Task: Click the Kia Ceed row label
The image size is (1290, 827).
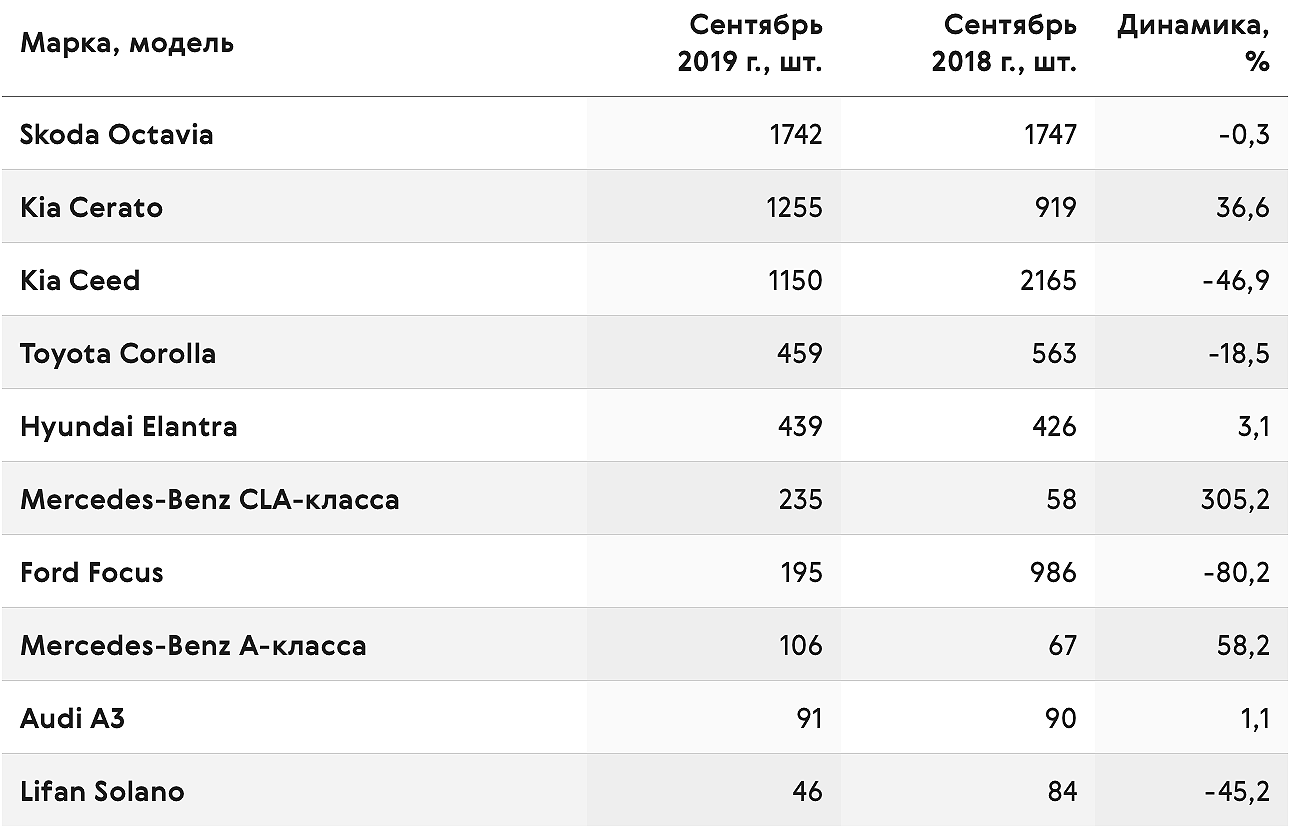Action: tap(80, 280)
